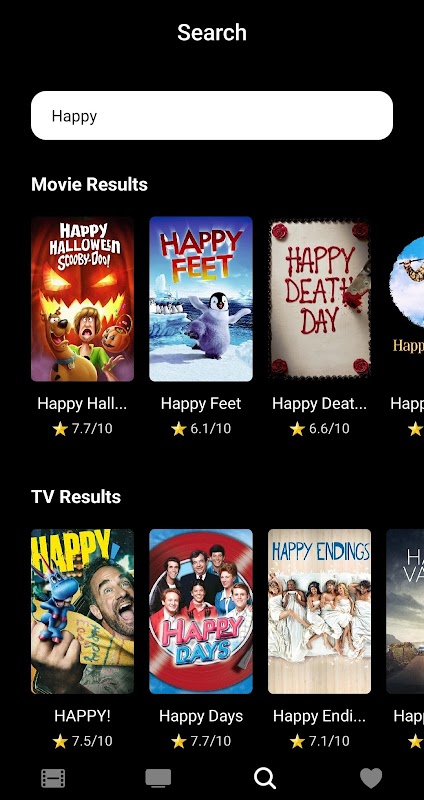This screenshot has height=800, width=424.
Task: Select the Happy Days TV poster
Action: coord(201,611)
